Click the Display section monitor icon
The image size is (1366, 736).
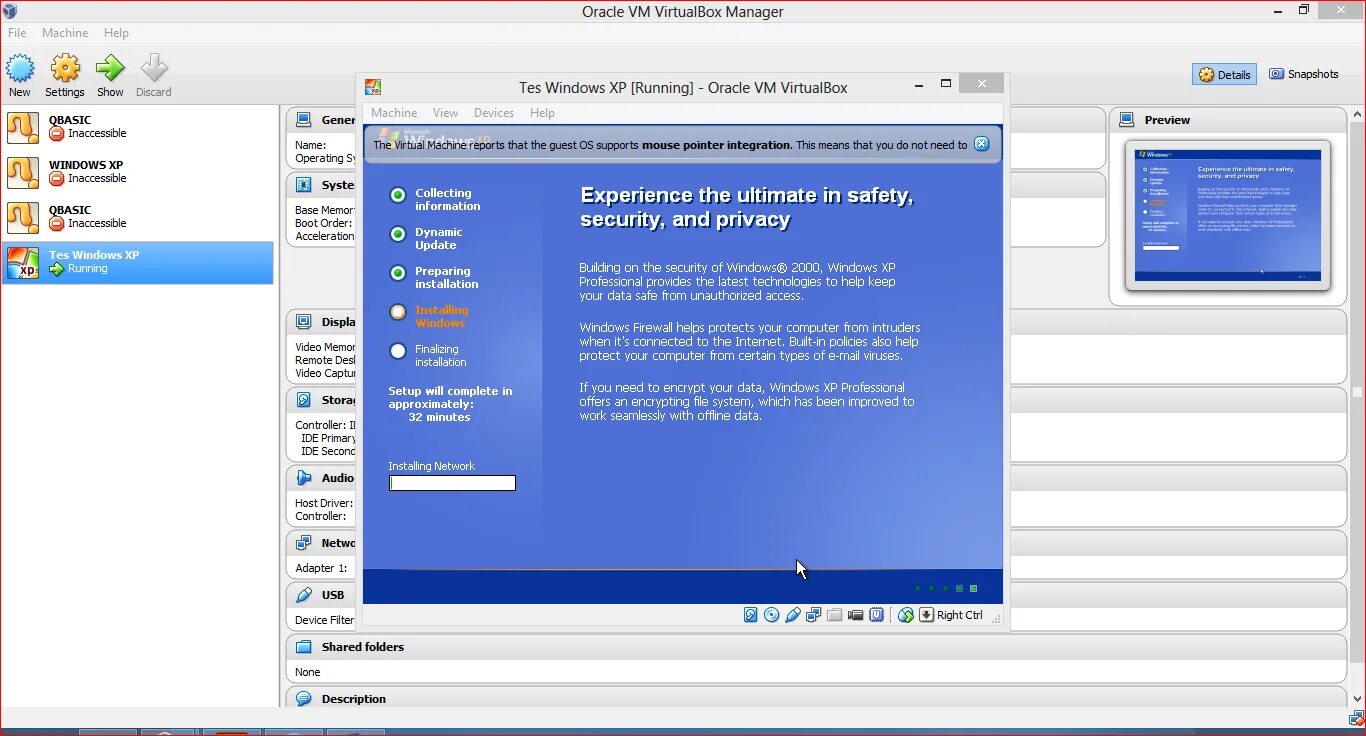coord(303,322)
